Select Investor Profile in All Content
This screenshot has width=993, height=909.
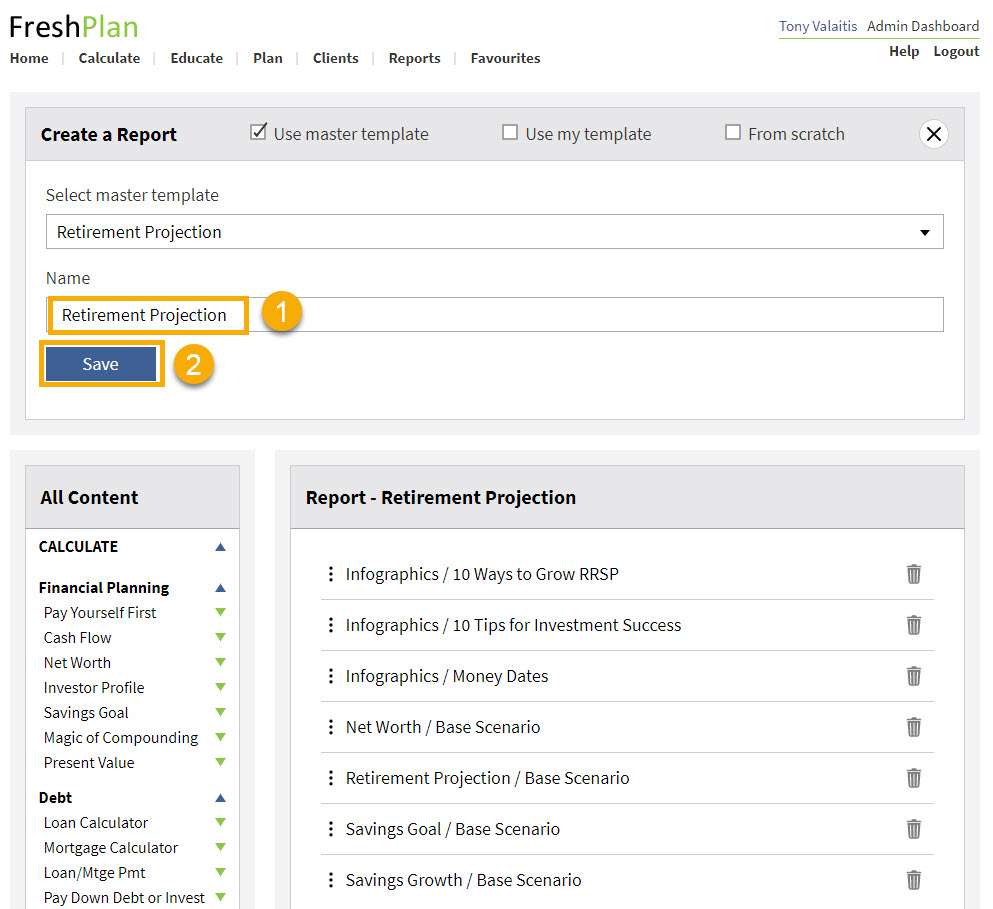tap(94, 687)
